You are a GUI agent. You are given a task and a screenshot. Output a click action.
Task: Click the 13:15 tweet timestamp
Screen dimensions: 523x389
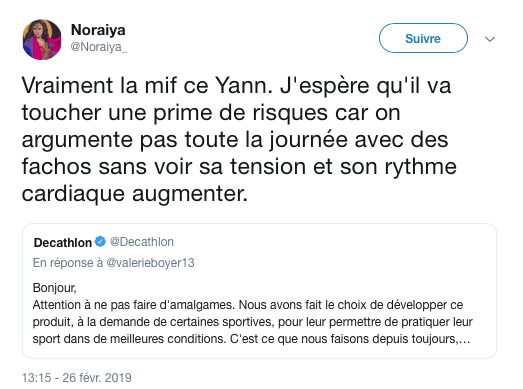tap(37, 378)
